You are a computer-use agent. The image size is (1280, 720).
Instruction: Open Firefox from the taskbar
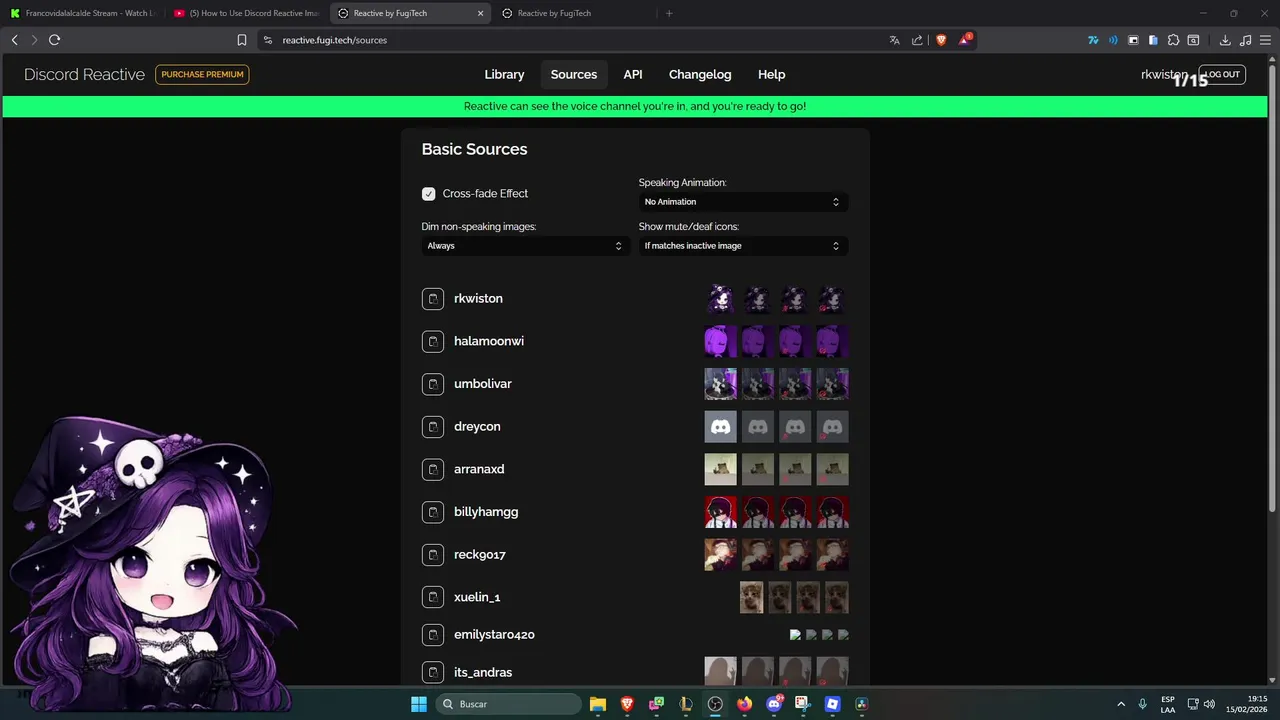pyautogui.click(x=744, y=704)
